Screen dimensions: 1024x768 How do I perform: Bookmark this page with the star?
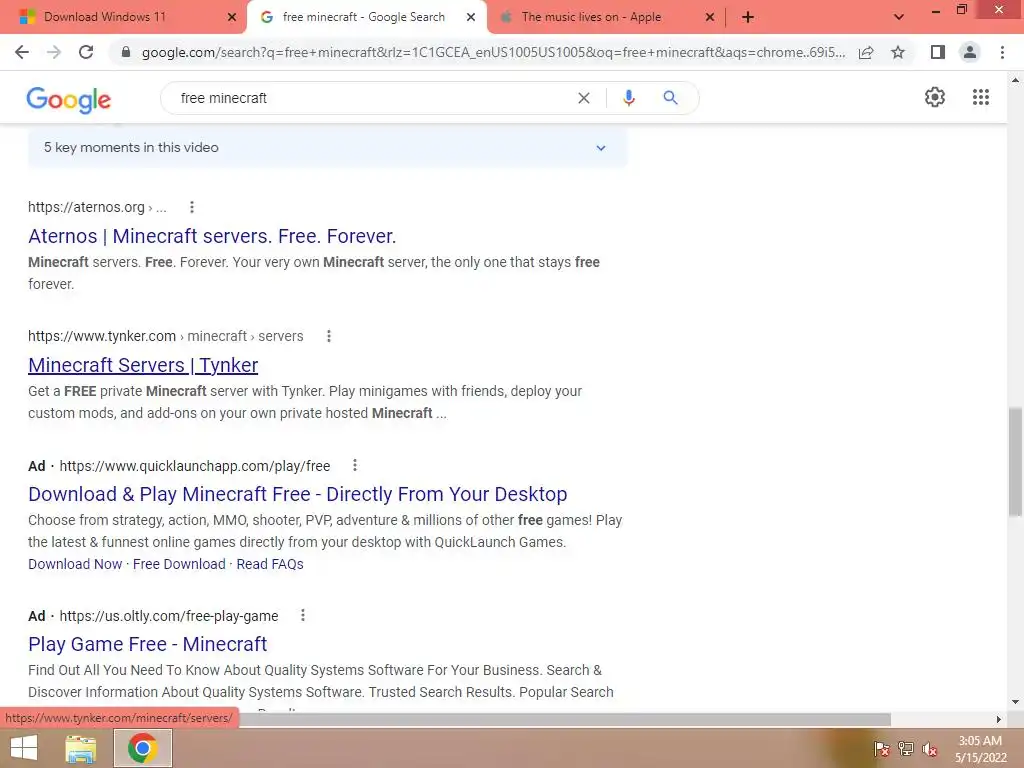click(898, 52)
